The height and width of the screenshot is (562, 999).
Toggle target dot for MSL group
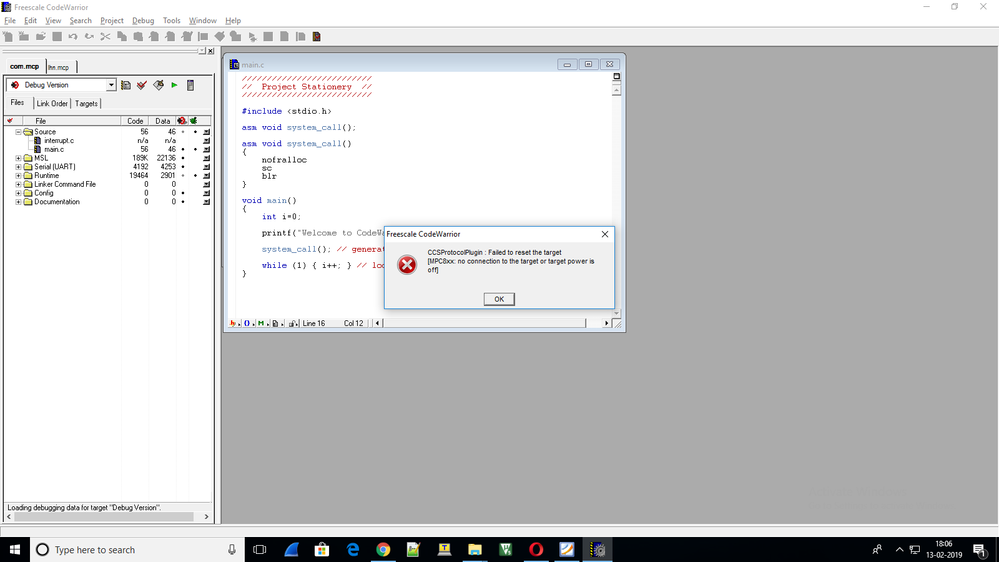[x=183, y=158]
